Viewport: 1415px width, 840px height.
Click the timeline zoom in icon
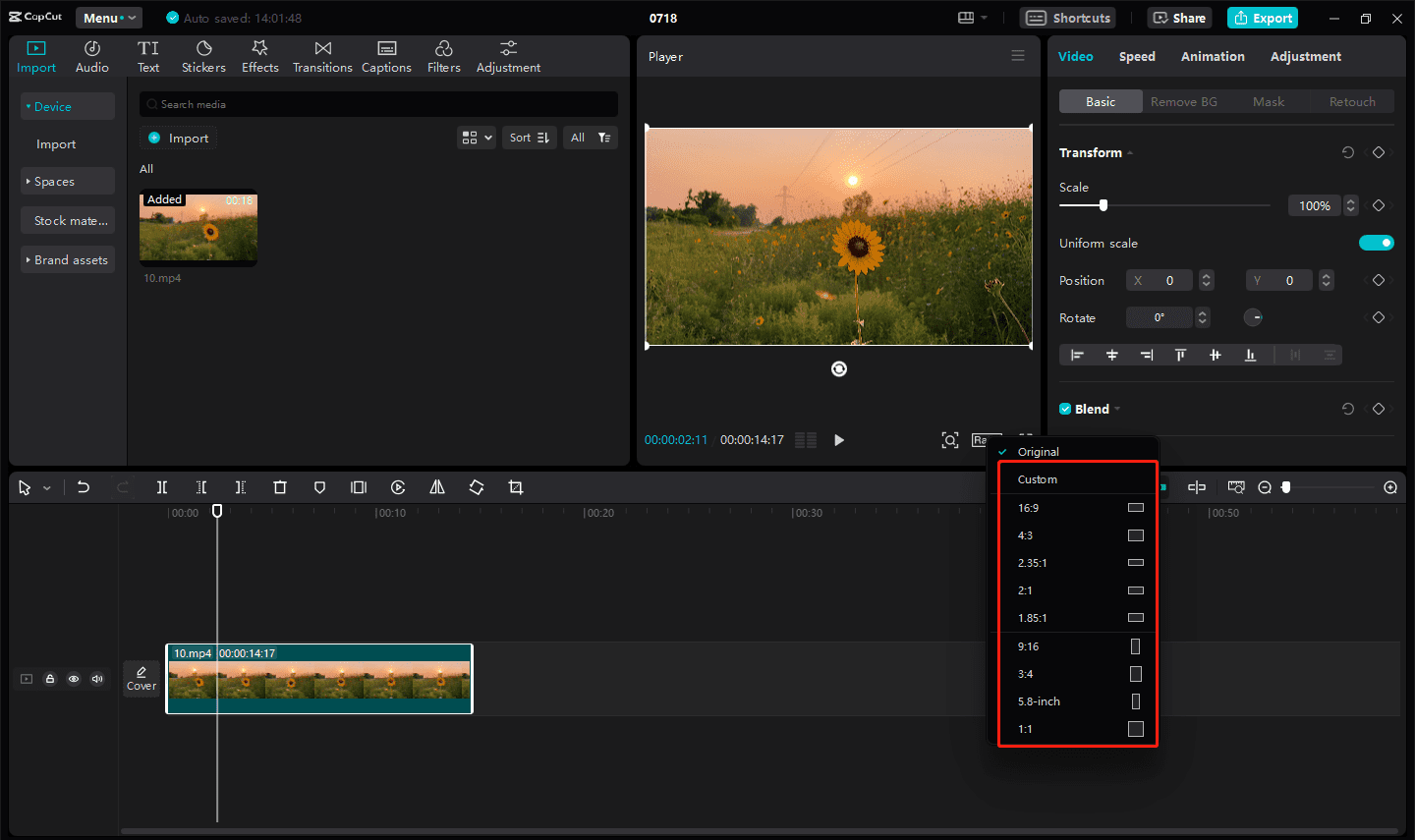pyautogui.click(x=1390, y=487)
